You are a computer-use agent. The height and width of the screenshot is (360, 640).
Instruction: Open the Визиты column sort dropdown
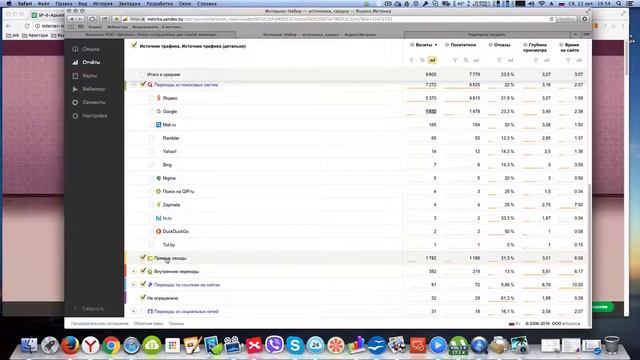click(436, 45)
